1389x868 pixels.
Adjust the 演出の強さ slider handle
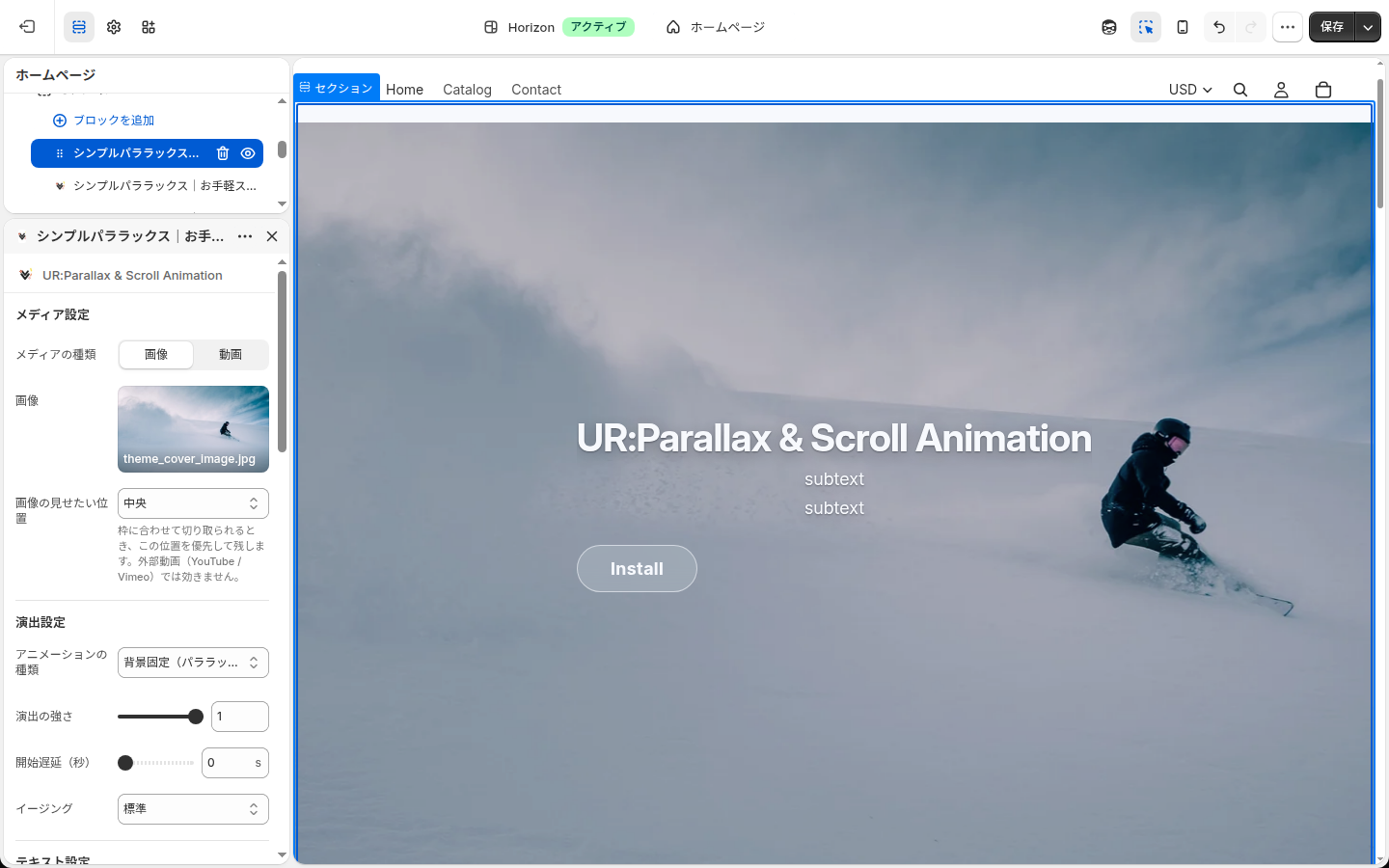pyautogui.click(x=196, y=717)
